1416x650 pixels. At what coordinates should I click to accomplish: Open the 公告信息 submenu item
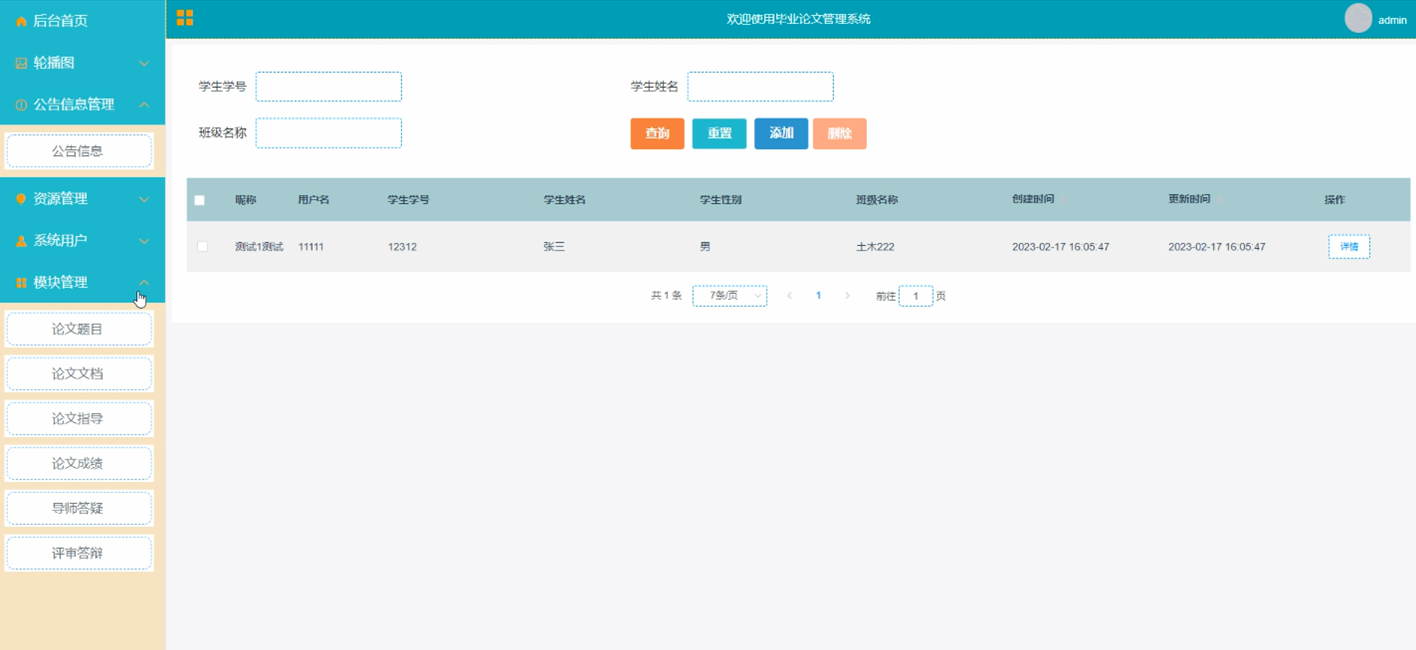(79, 151)
